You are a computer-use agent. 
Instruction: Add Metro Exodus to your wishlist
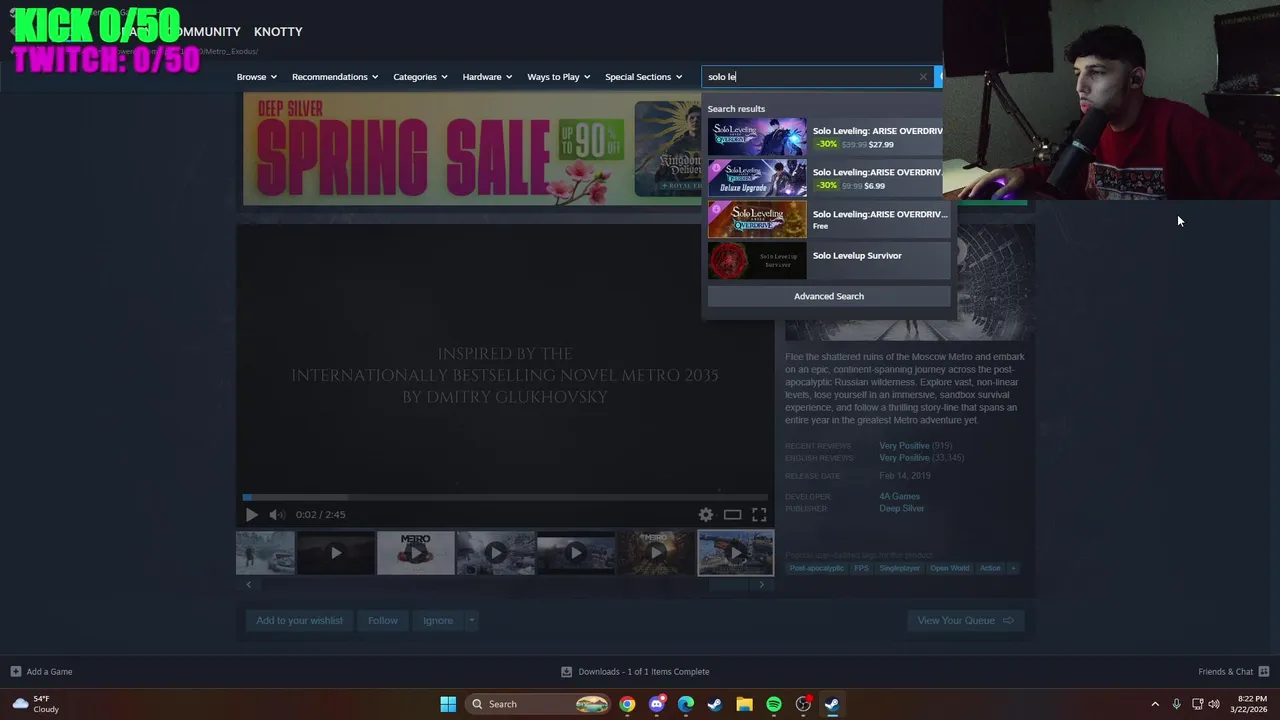[299, 621]
